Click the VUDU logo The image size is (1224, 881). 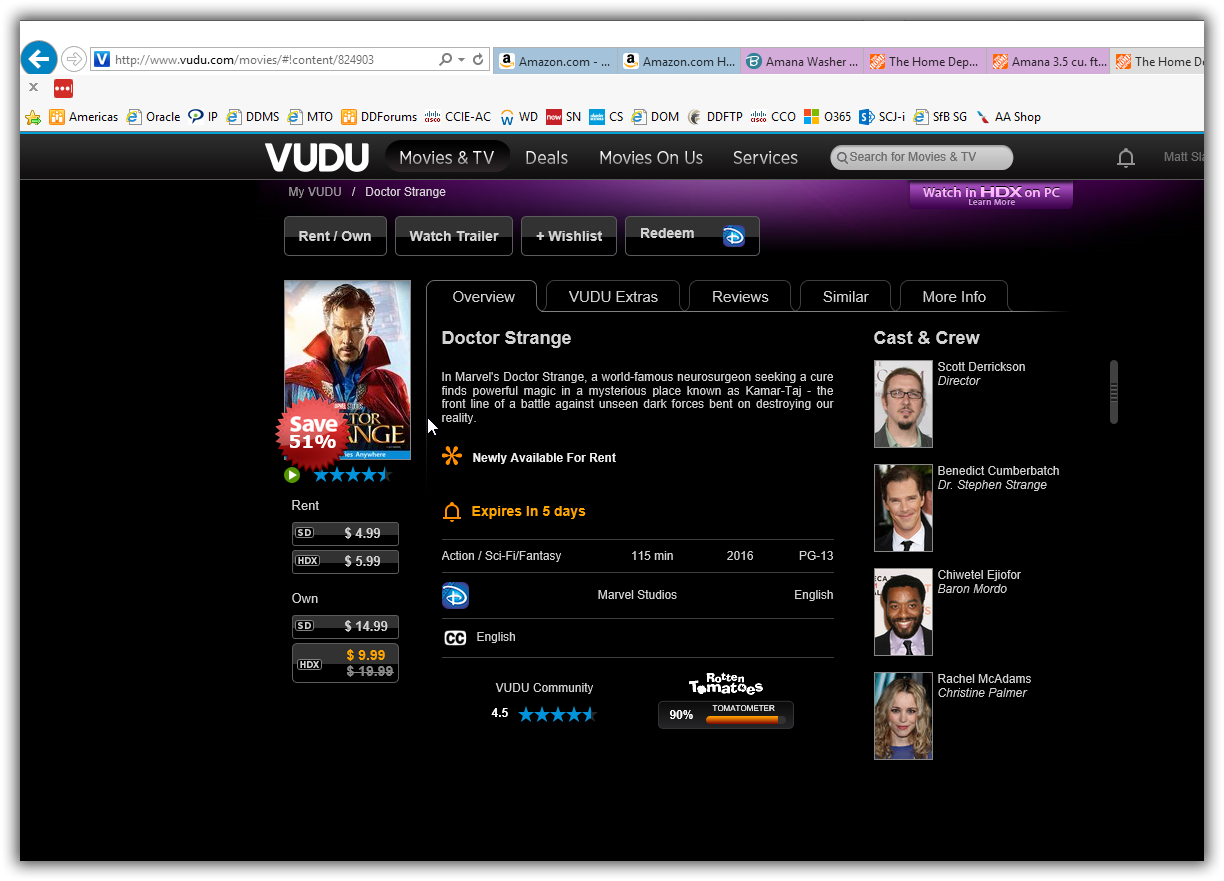pyautogui.click(x=316, y=157)
